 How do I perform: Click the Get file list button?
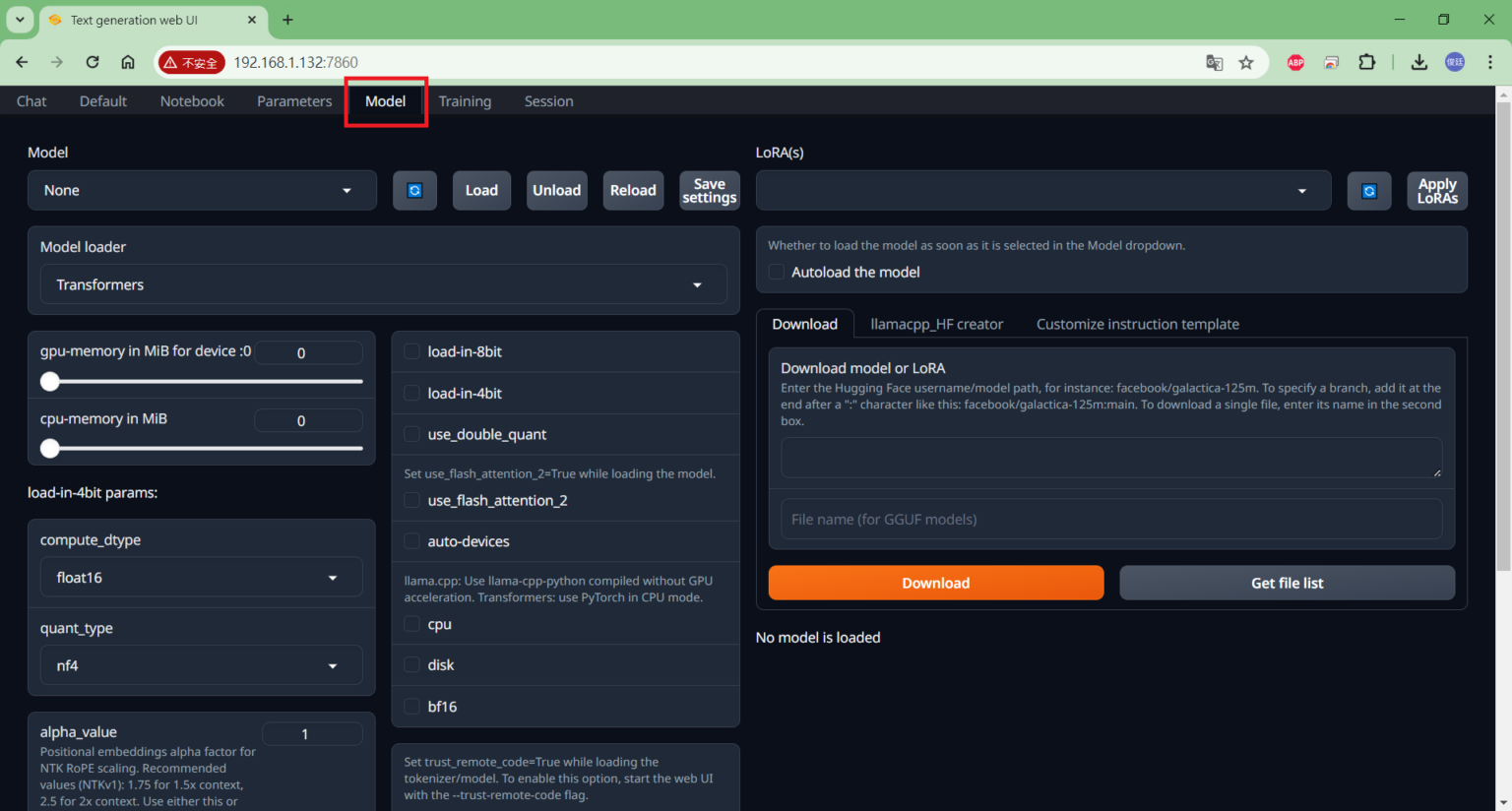point(1287,583)
